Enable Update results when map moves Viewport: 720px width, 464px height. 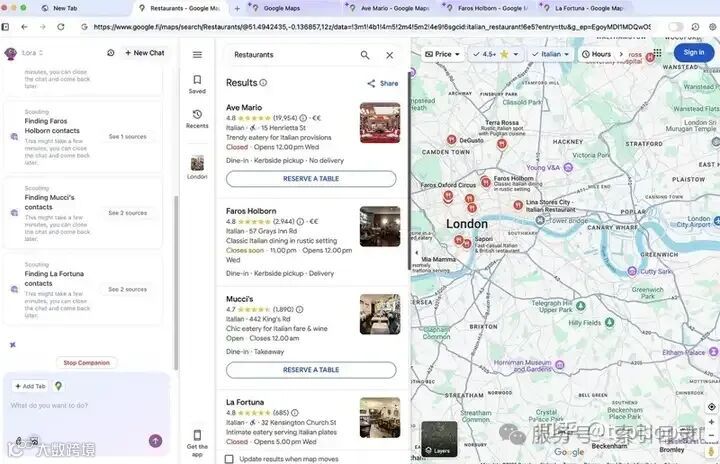(x=229, y=458)
